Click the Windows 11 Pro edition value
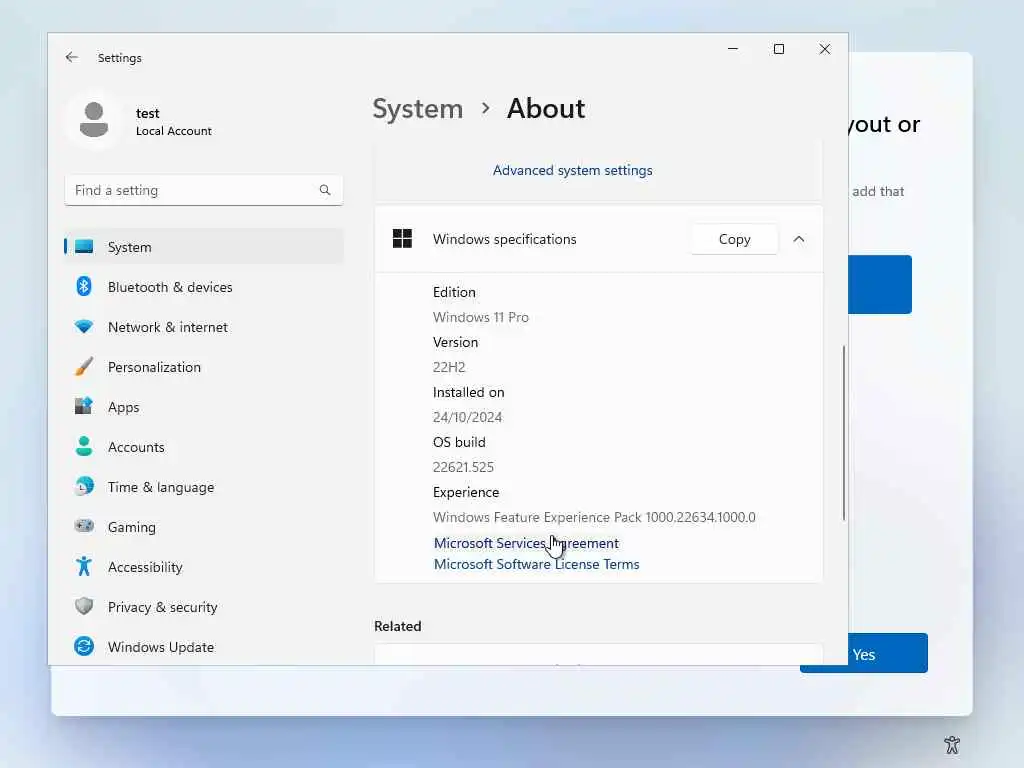This screenshot has width=1024, height=768. [481, 317]
